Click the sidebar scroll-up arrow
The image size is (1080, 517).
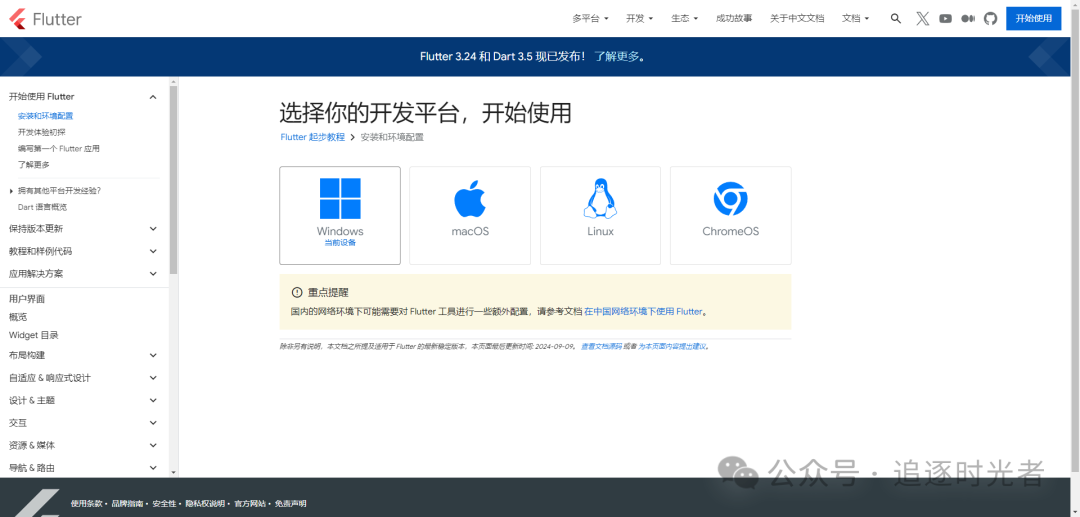pyautogui.click(x=174, y=81)
